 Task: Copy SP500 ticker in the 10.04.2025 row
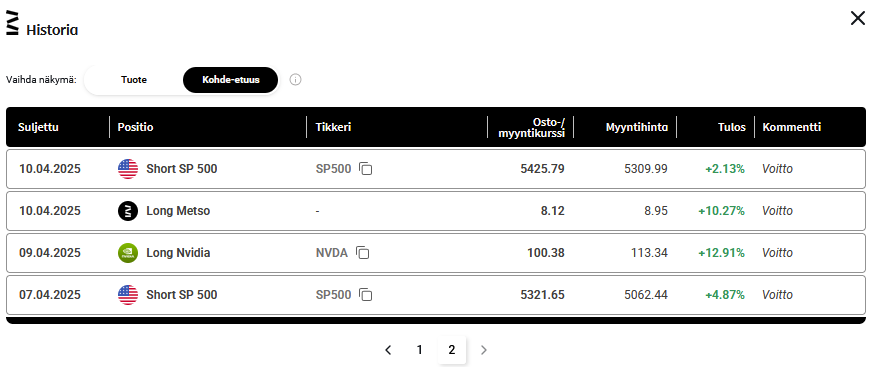tap(365, 169)
